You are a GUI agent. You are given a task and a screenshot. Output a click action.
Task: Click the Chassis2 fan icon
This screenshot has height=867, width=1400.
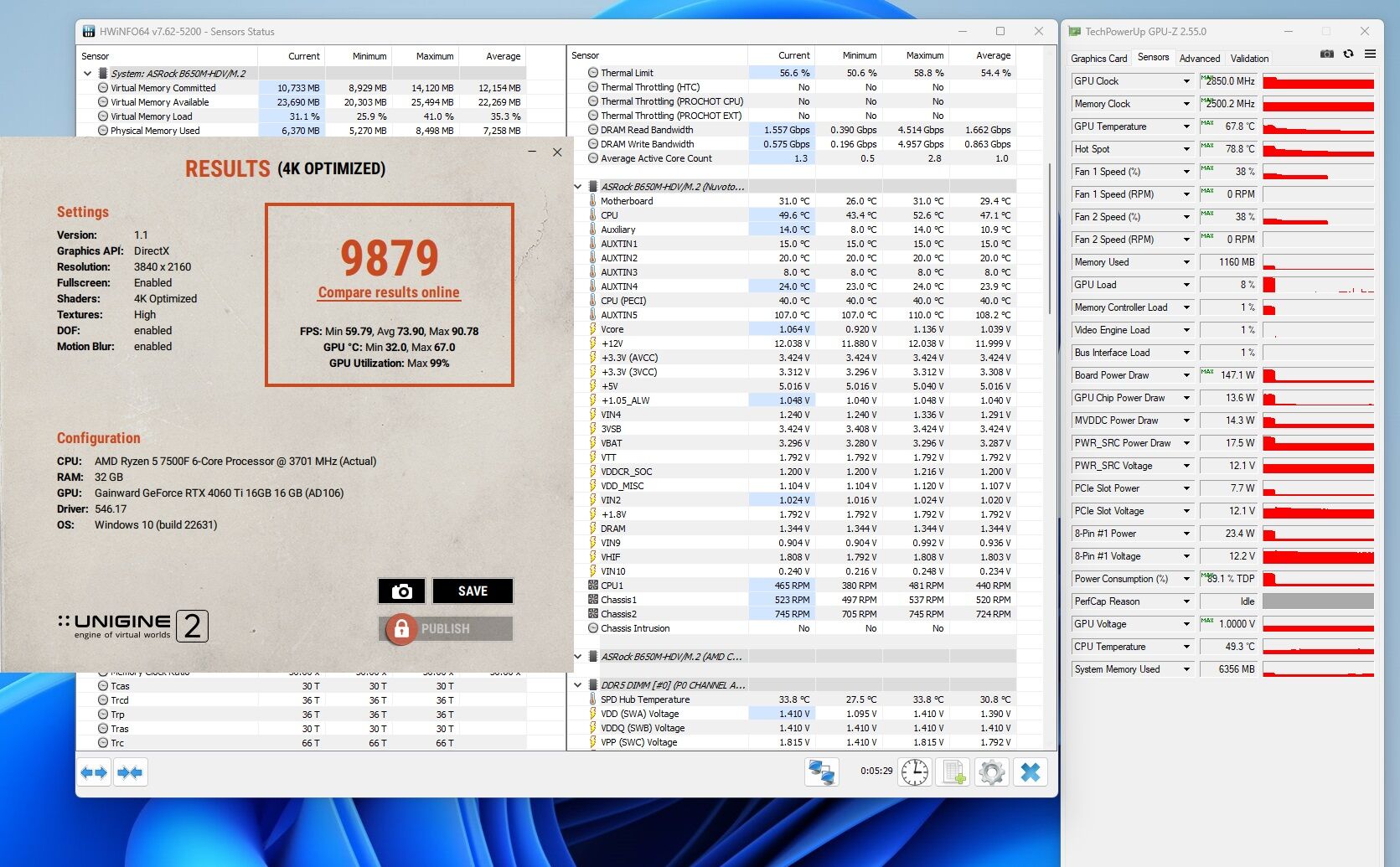coord(593,614)
